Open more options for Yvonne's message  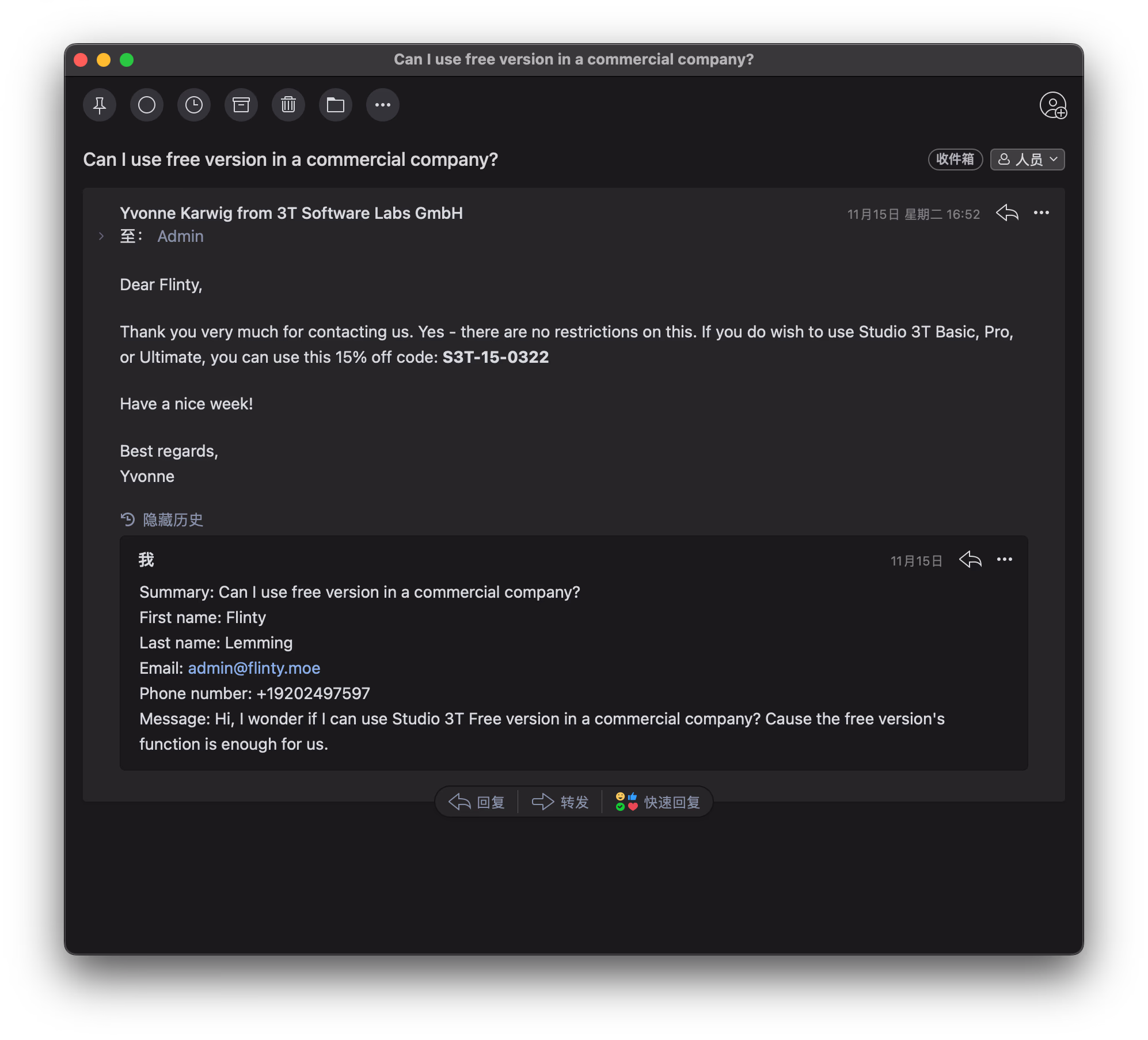tap(1041, 213)
